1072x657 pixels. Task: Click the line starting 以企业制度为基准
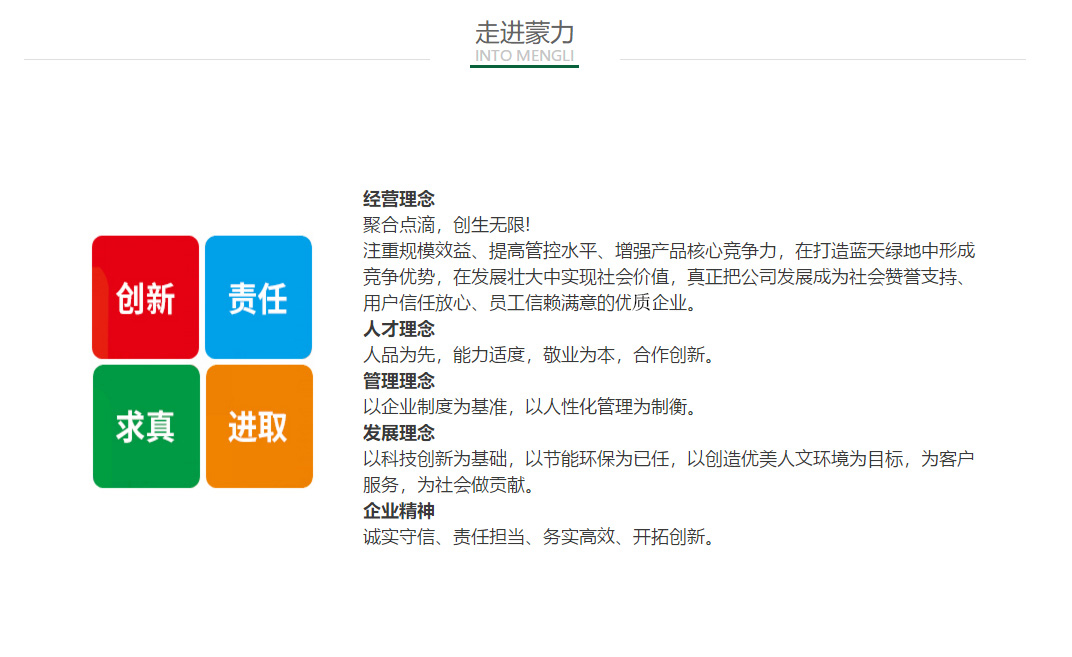(x=530, y=407)
